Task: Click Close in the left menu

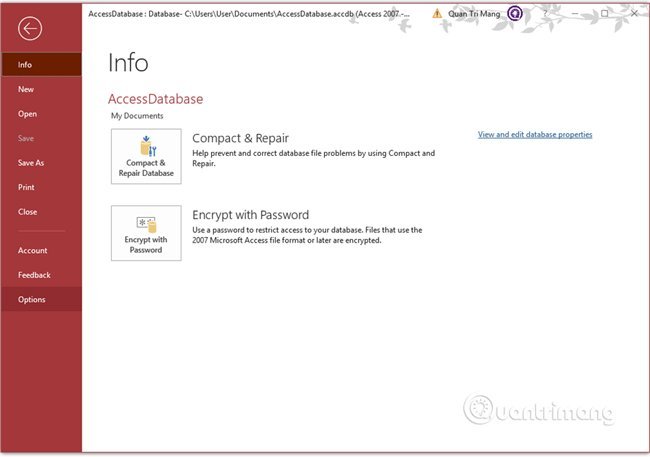Action: [27, 211]
